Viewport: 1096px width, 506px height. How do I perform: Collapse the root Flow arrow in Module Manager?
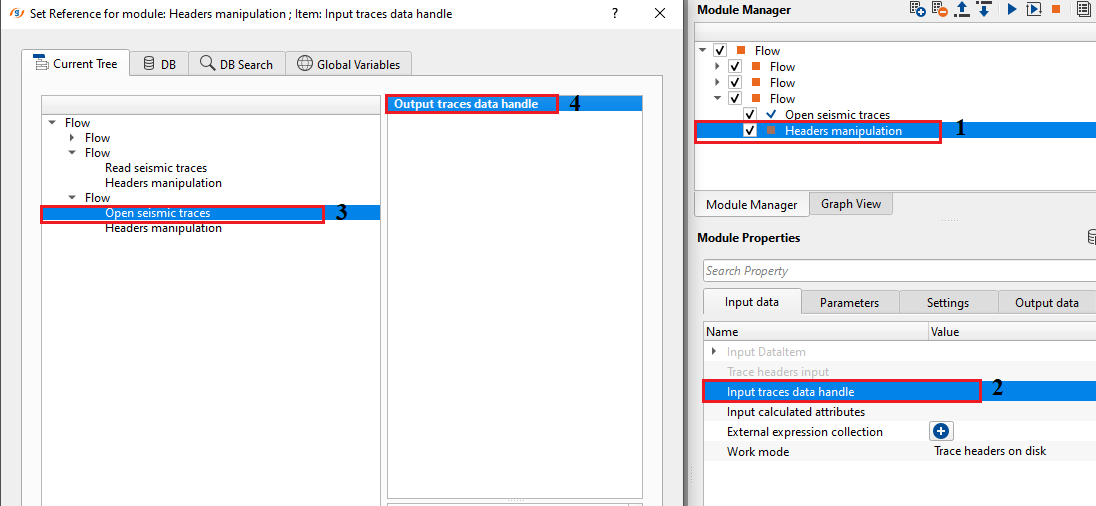(703, 51)
